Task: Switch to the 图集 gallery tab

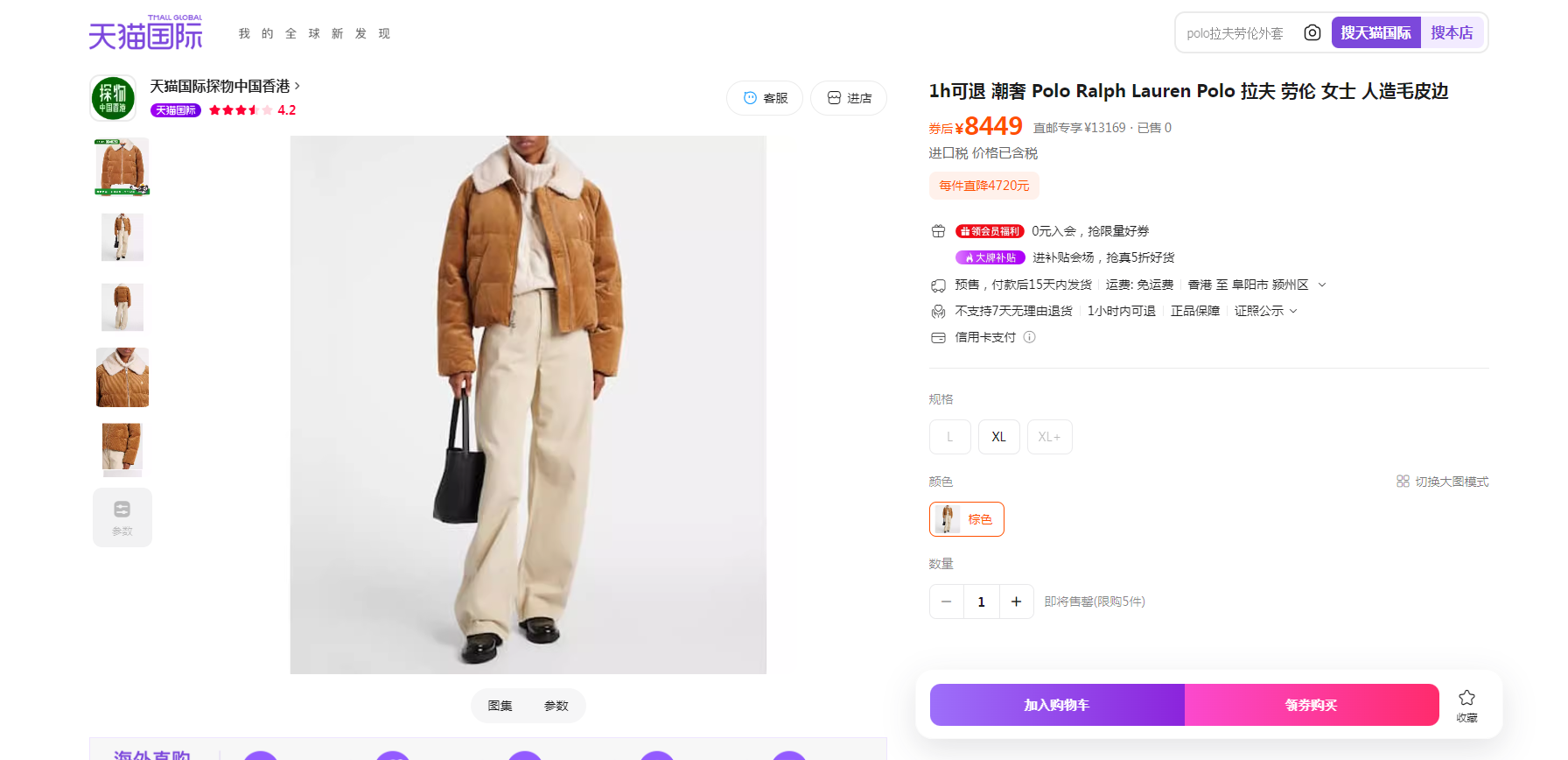Action: [500, 706]
